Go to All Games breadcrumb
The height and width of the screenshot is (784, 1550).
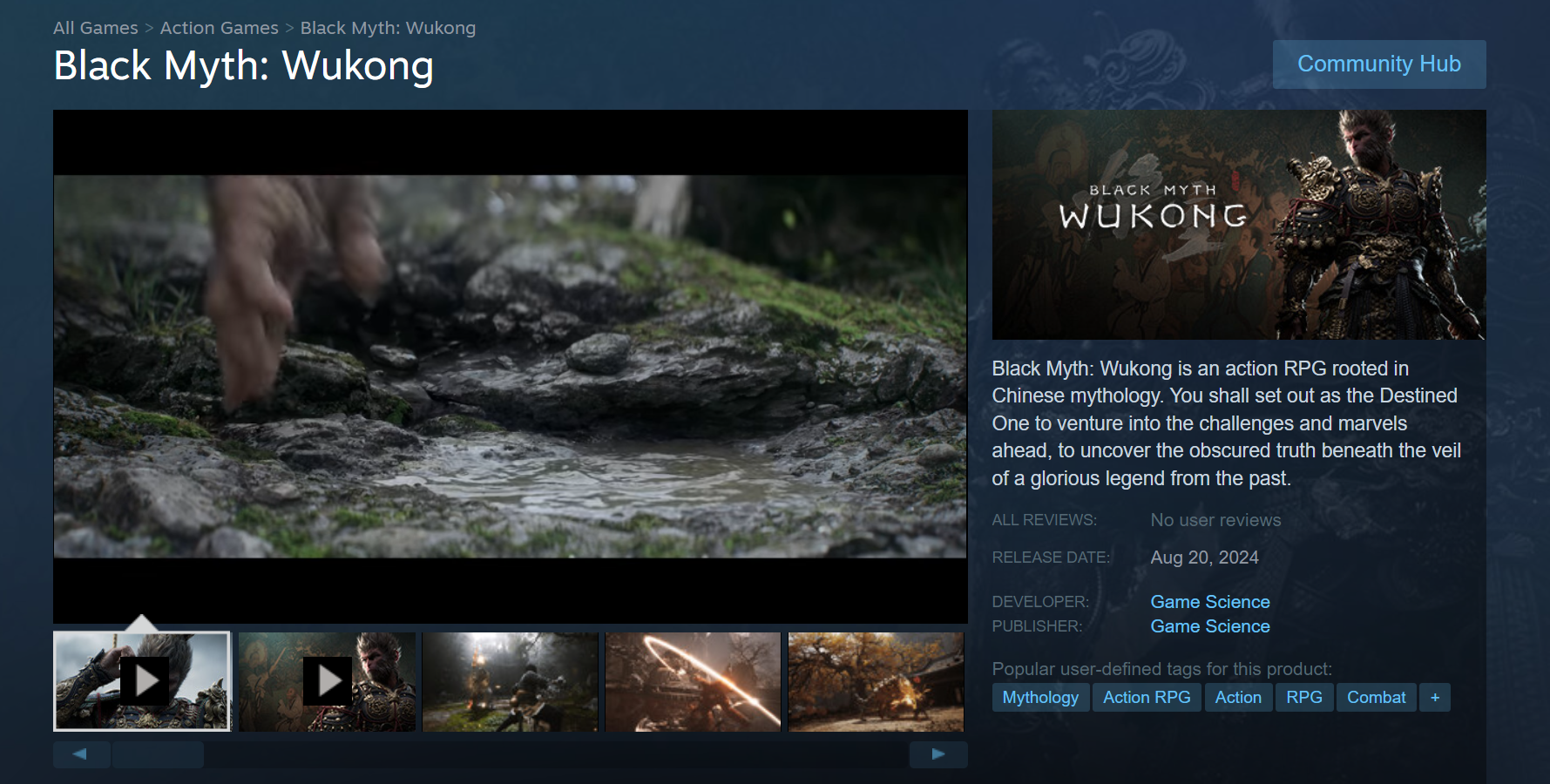pos(96,28)
